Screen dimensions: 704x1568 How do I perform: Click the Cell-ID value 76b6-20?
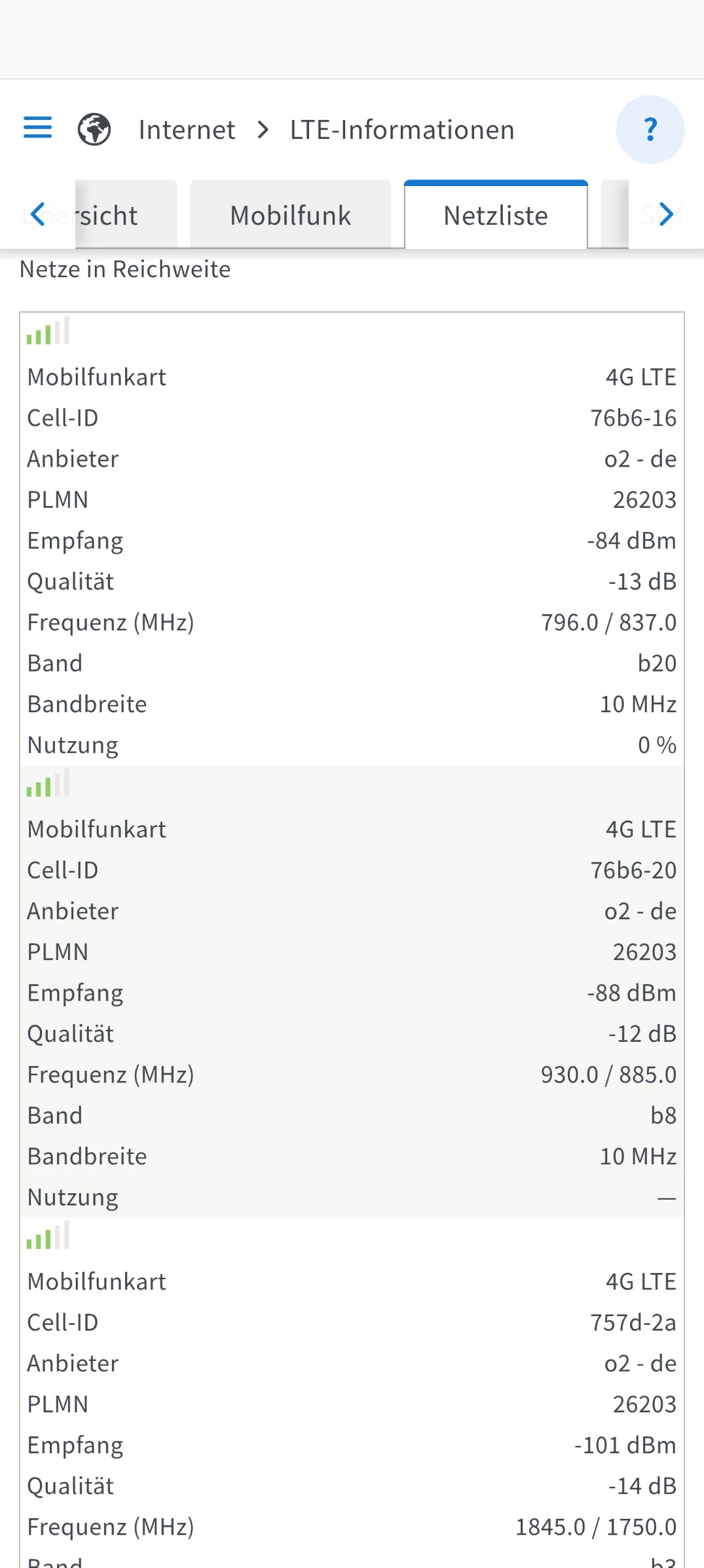click(x=633, y=870)
